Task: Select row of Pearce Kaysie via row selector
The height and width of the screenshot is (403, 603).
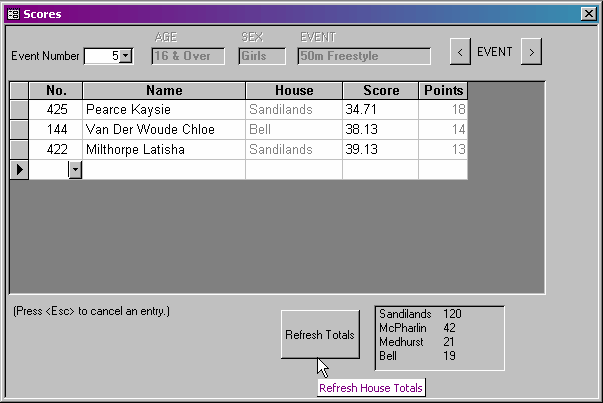Action: pyautogui.click(x=19, y=109)
